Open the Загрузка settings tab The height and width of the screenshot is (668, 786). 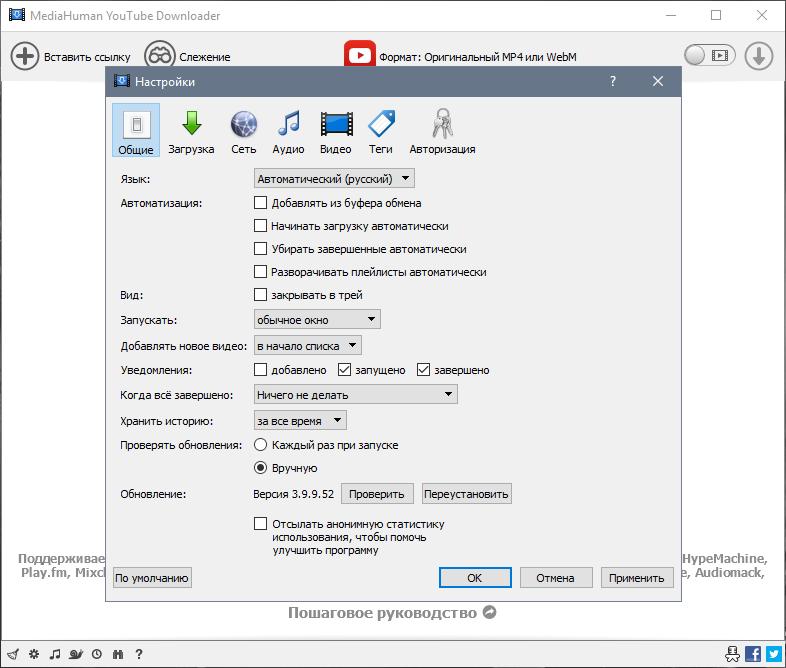point(191,131)
